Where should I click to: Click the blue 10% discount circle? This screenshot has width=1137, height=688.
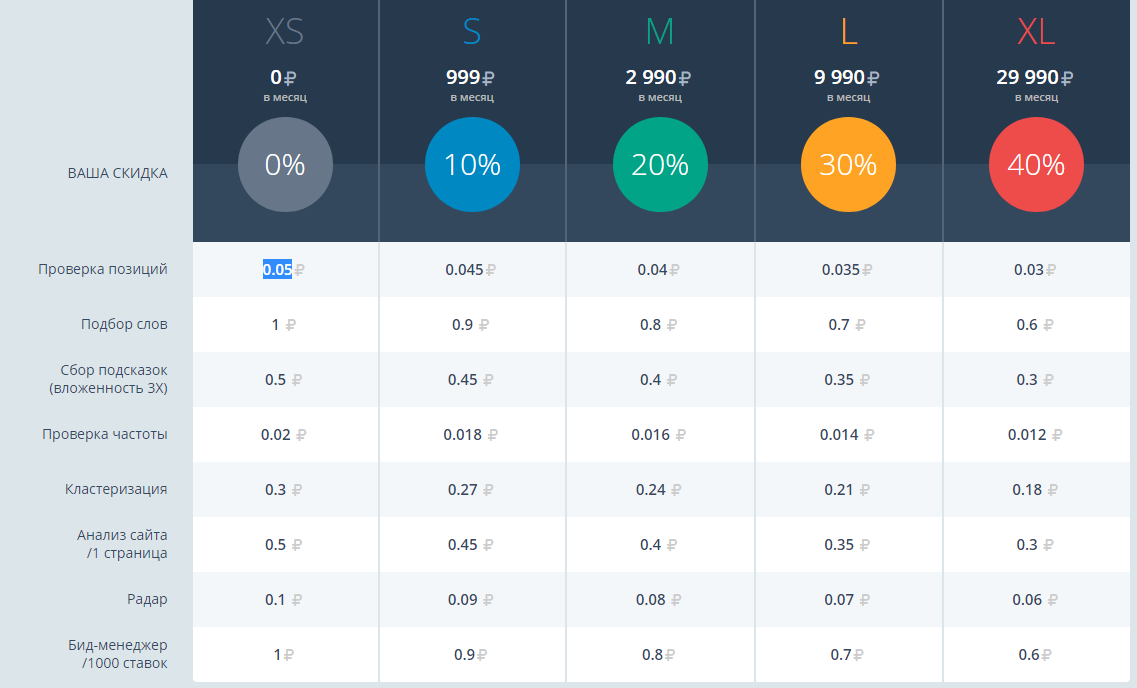click(x=472, y=165)
